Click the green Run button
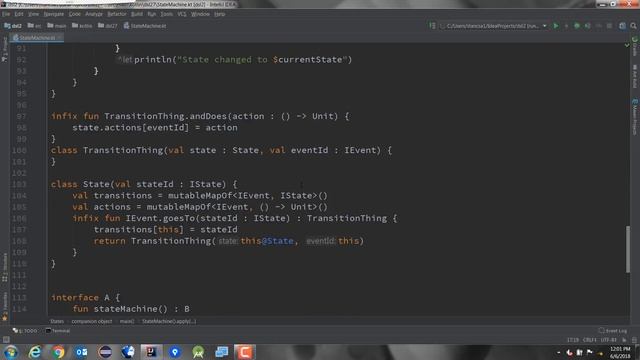The image size is (640, 360). [x=556, y=26]
